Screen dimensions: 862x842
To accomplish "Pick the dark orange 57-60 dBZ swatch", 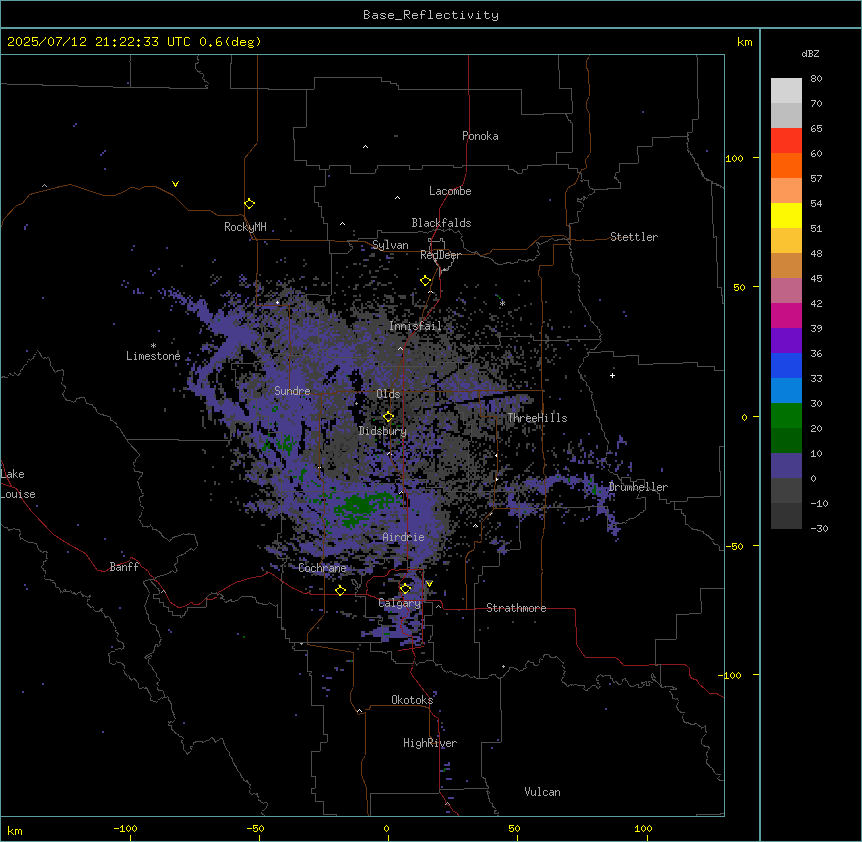I will 786,165.
